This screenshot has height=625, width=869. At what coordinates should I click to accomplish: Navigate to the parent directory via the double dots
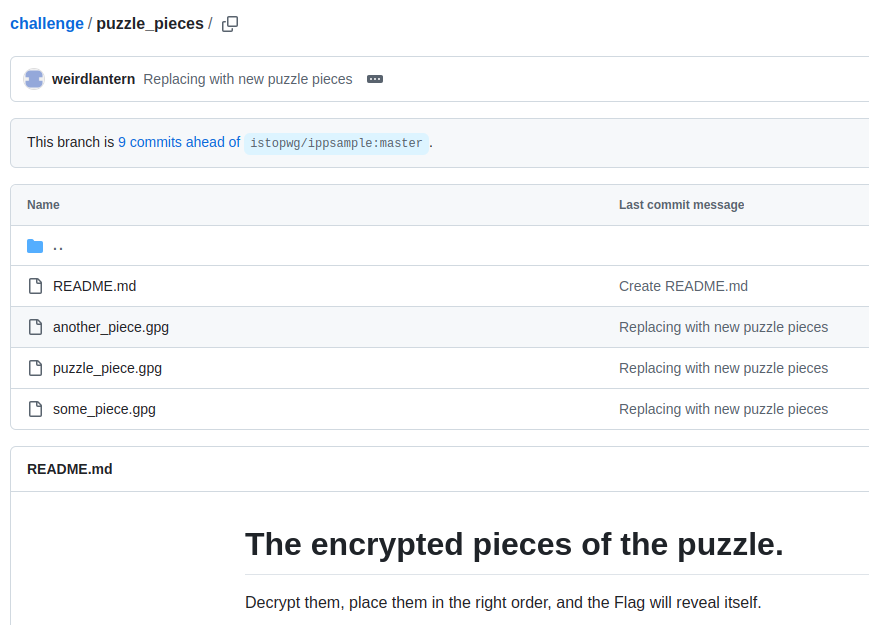pos(58,246)
